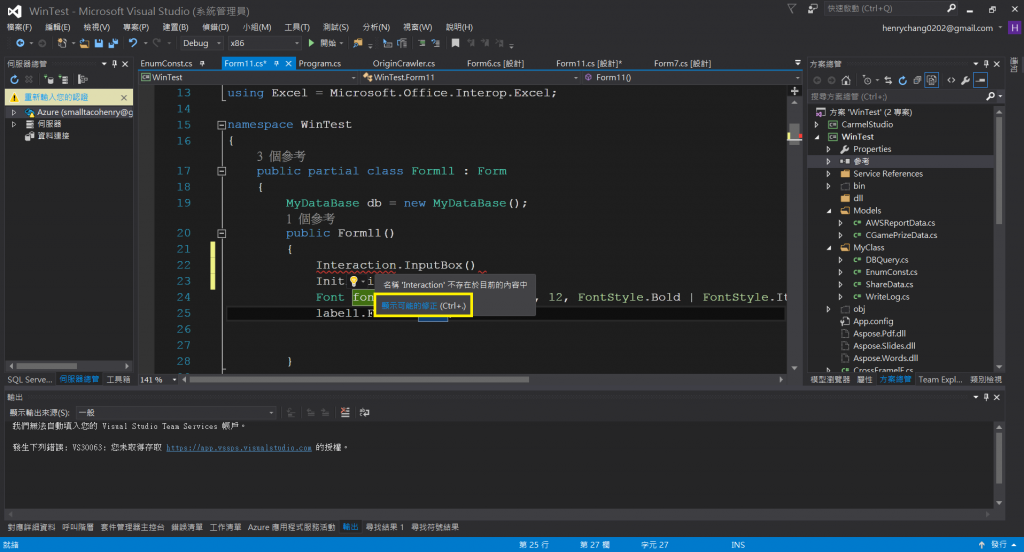Expand the Azure node in Server Explorer

point(14,112)
